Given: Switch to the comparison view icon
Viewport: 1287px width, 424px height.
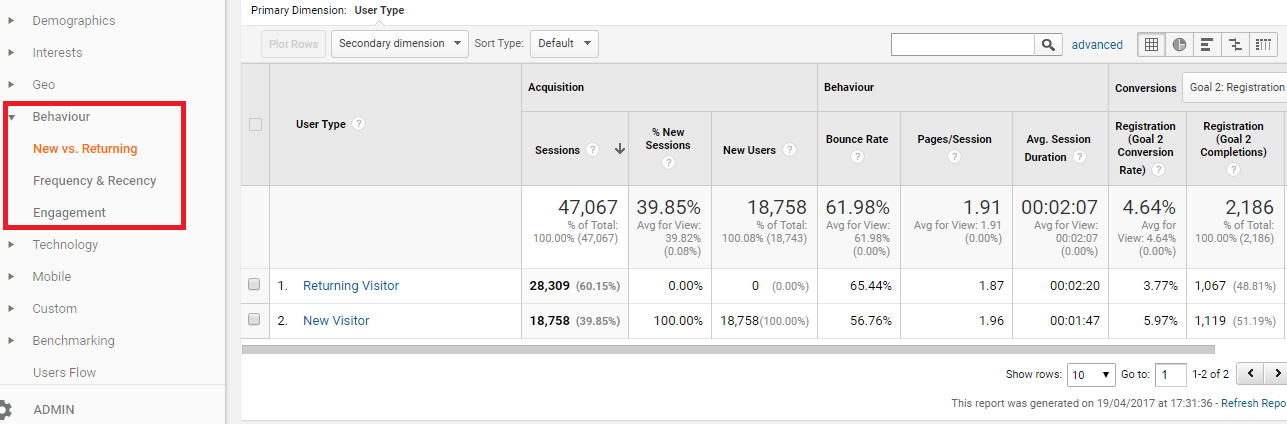Looking at the screenshot, I should coord(1235,44).
